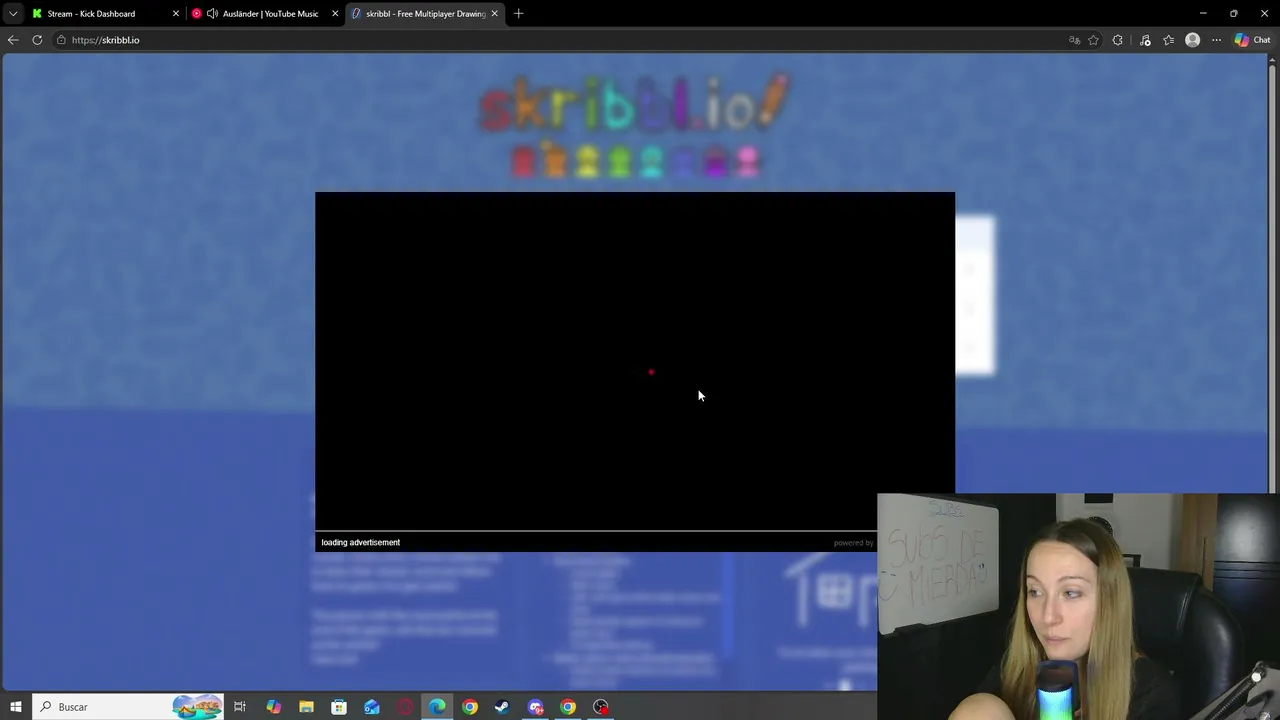Open the tab search dropdown arrow

(13, 14)
